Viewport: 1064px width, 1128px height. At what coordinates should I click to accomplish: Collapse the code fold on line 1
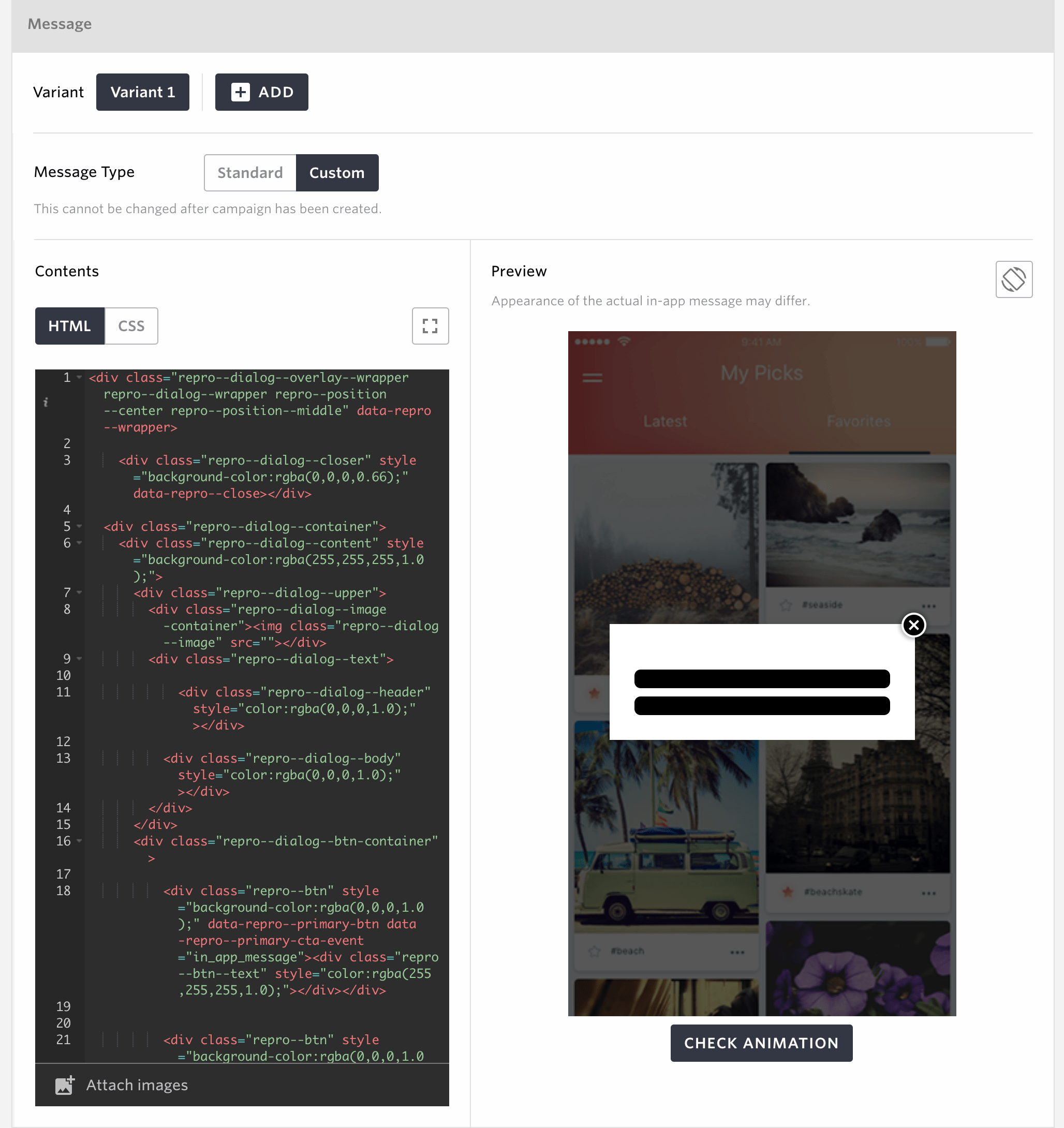(79, 377)
